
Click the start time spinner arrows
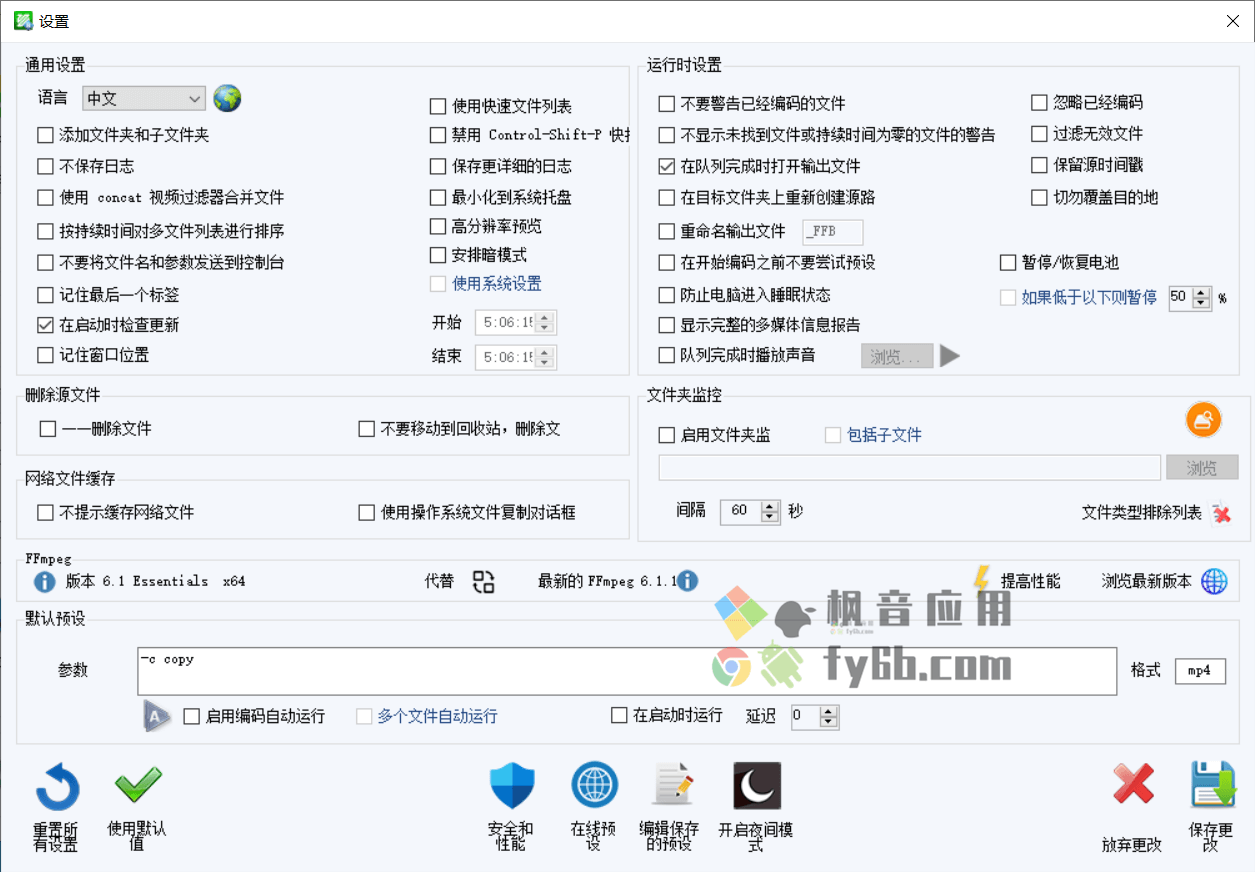pos(544,322)
